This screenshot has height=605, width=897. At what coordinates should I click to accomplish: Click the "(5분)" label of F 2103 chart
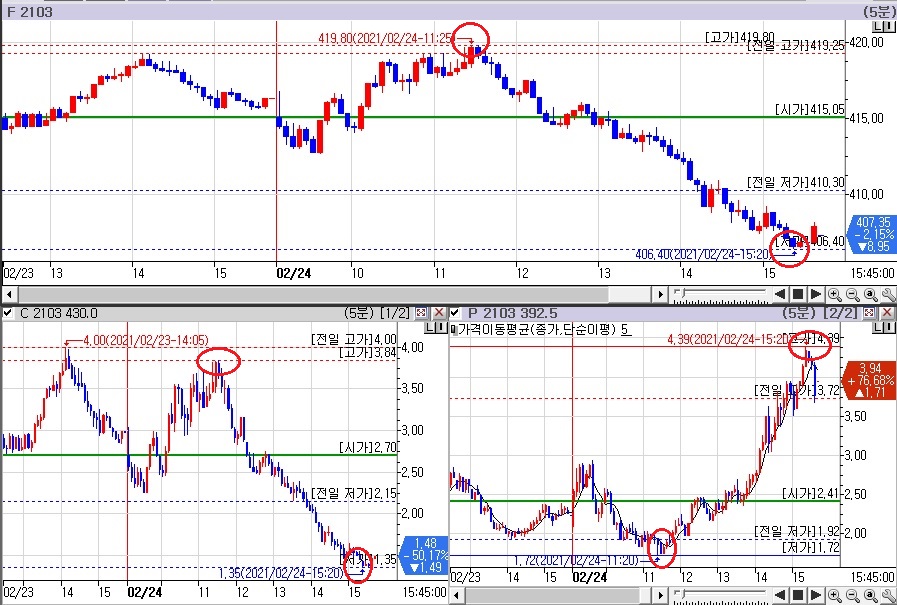tap(880, 12)
